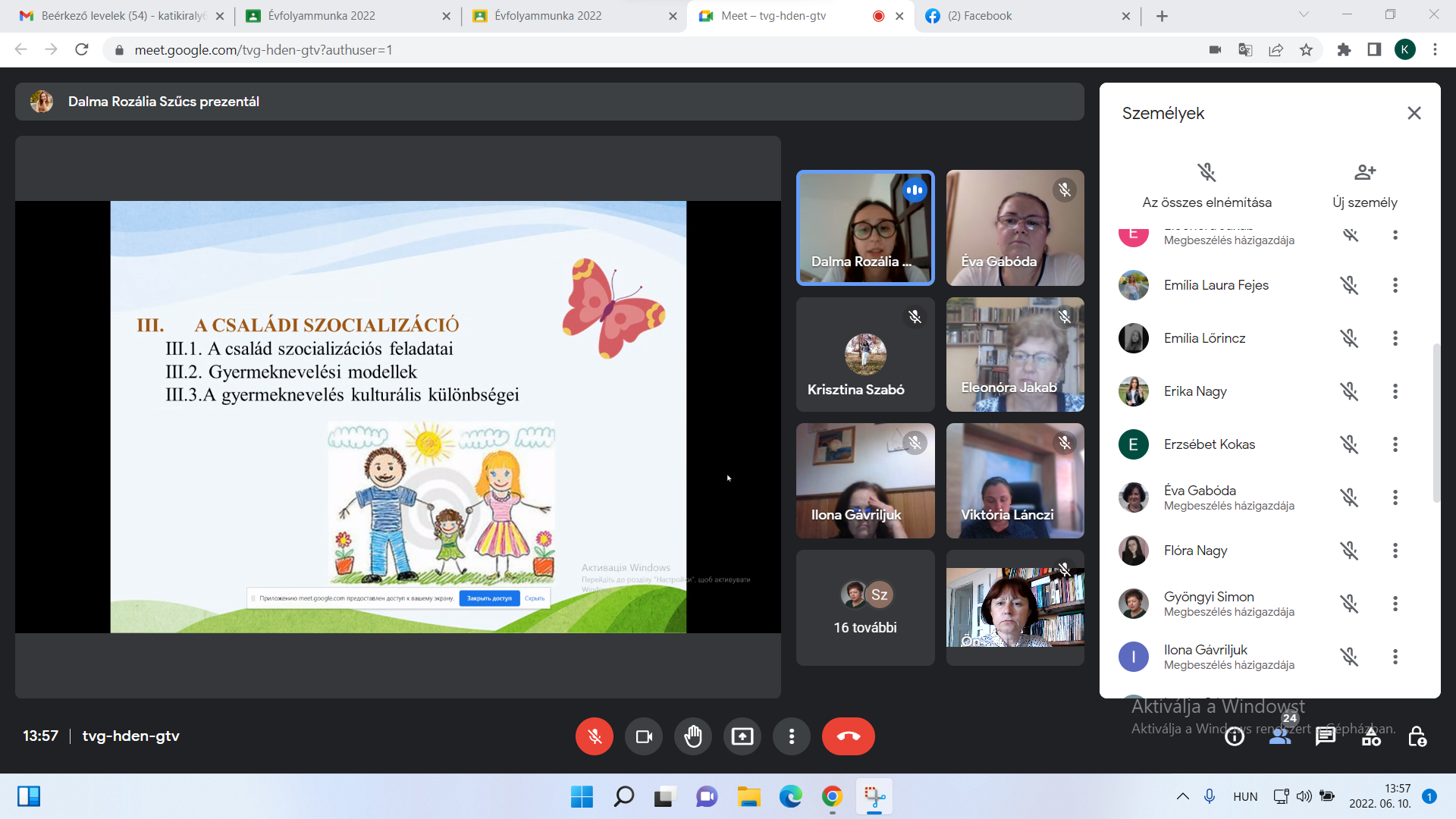The height and width of the screenshot is (819, 1456).
Task: Click the present screen icon
Action: coord(742,736)
